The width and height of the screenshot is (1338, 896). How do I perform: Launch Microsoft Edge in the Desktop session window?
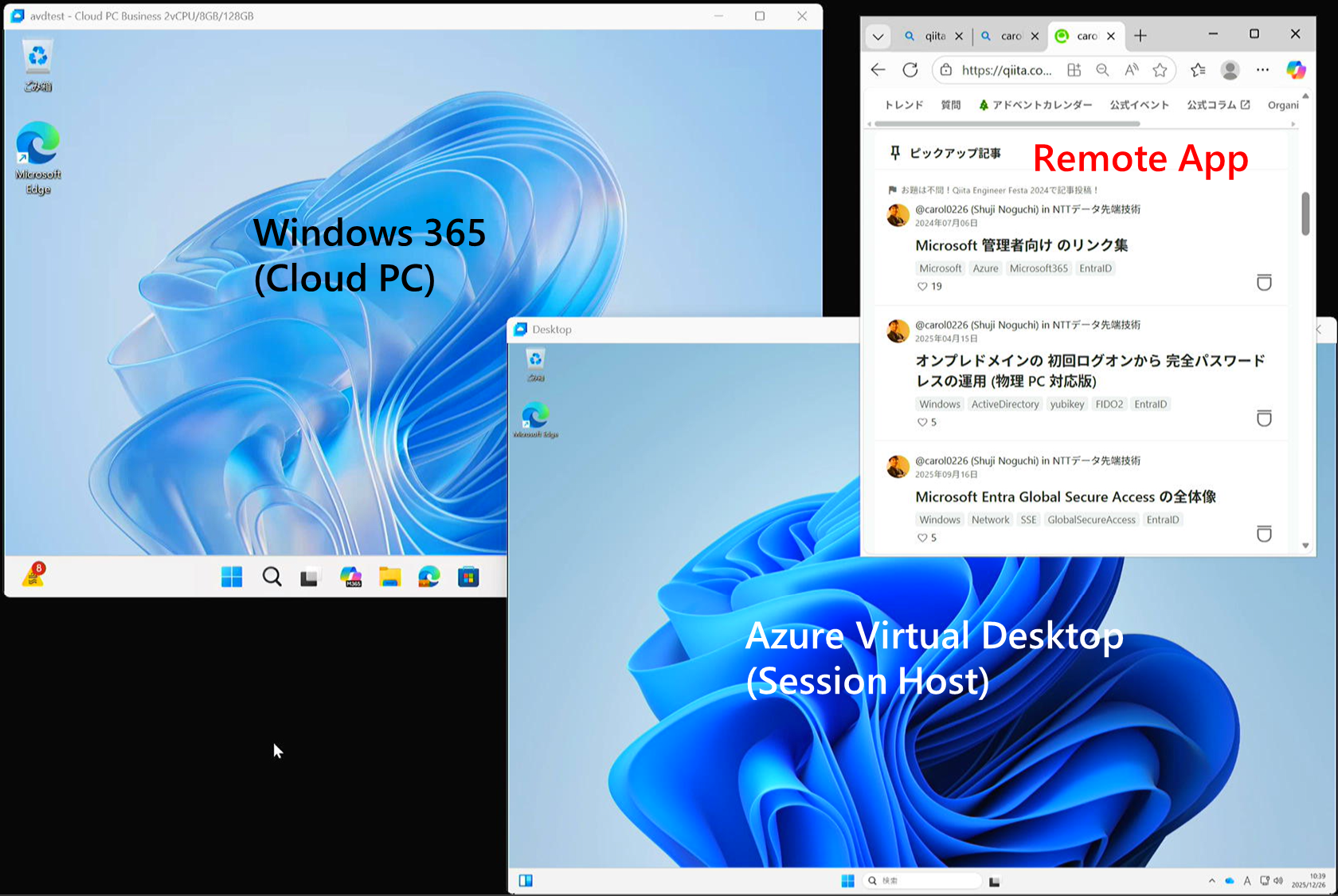pyautogui.click(x=535, y=421)
